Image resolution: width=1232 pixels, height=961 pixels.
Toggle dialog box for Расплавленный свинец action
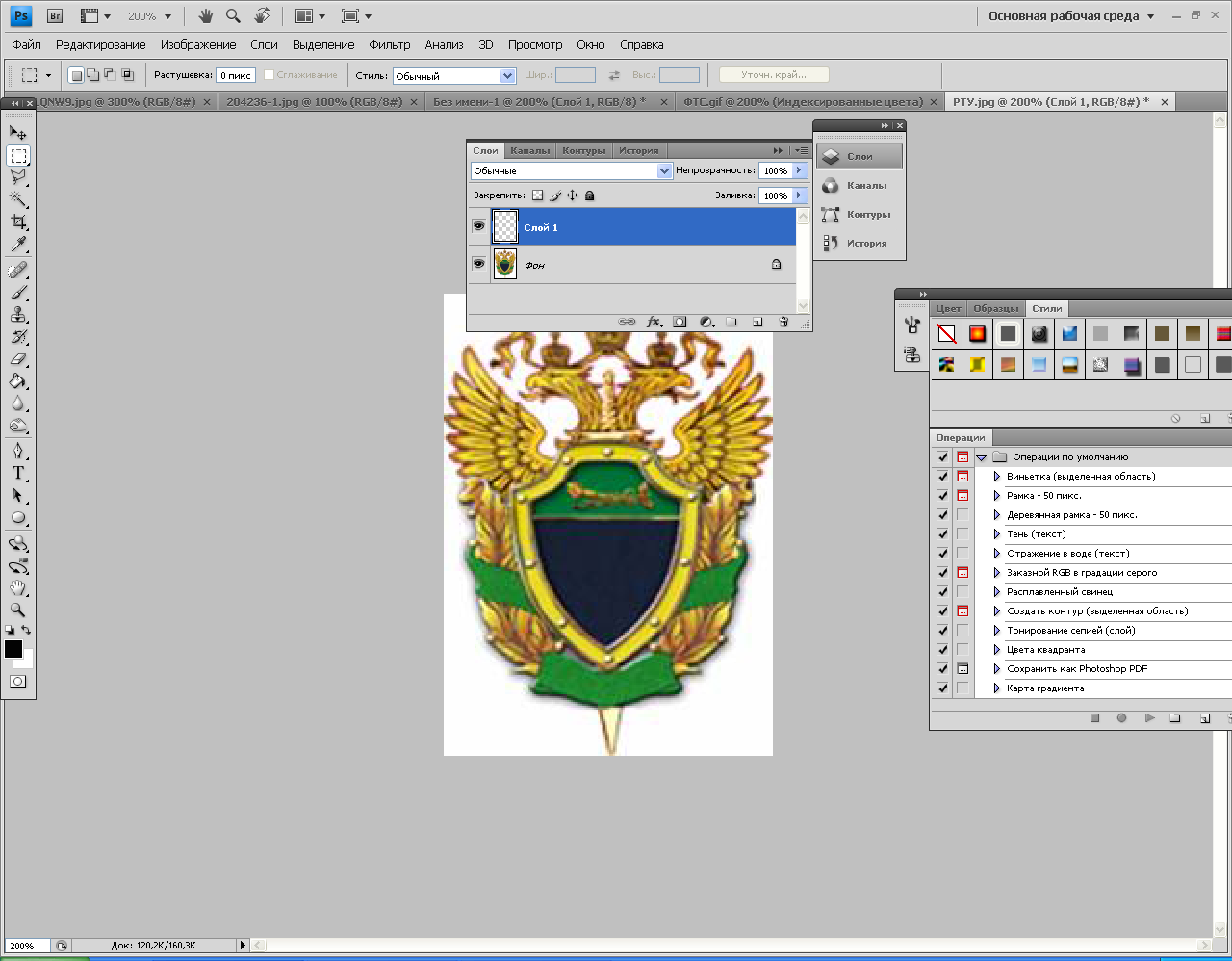962,591
